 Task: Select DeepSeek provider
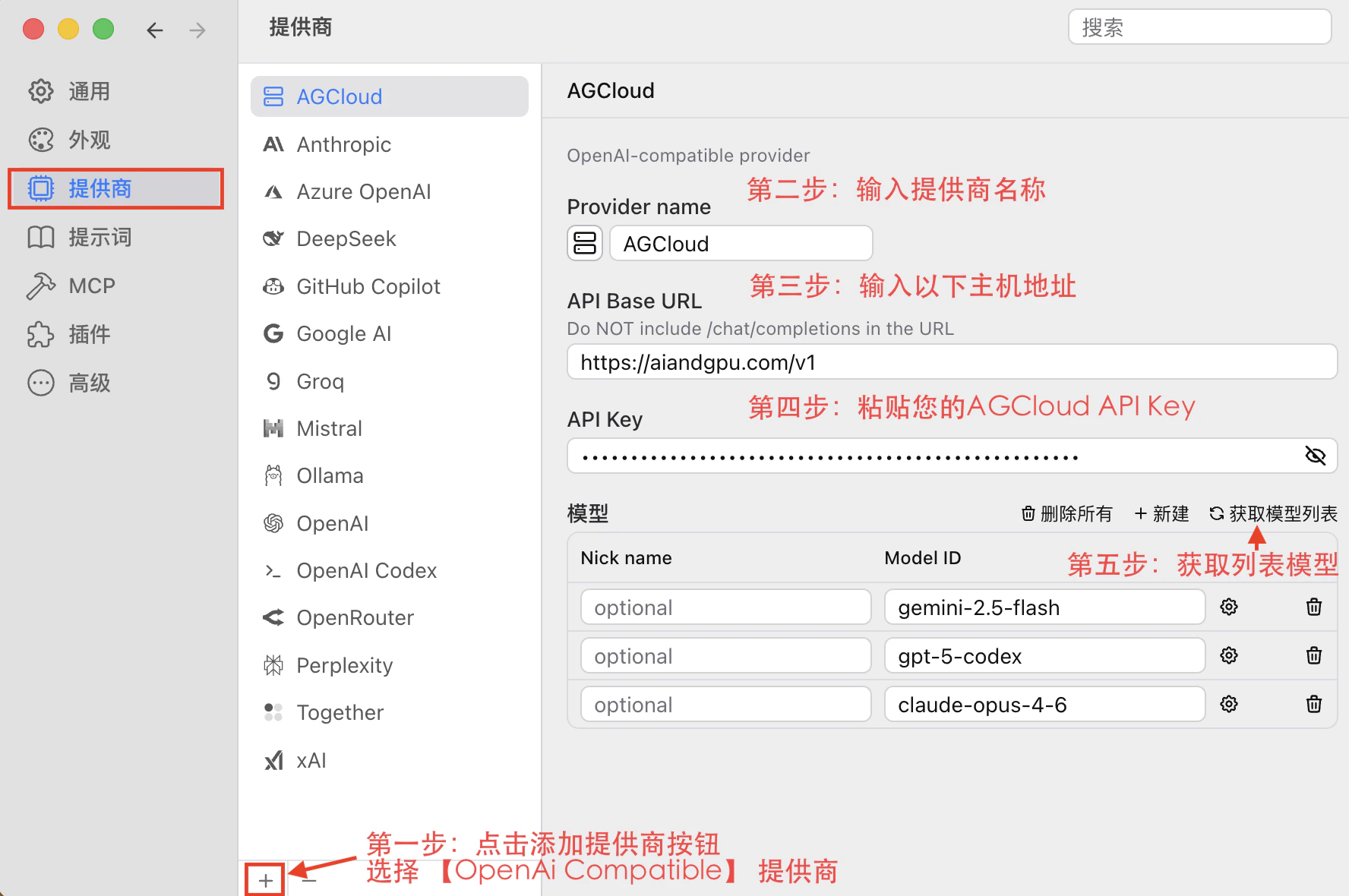(390, 238)
